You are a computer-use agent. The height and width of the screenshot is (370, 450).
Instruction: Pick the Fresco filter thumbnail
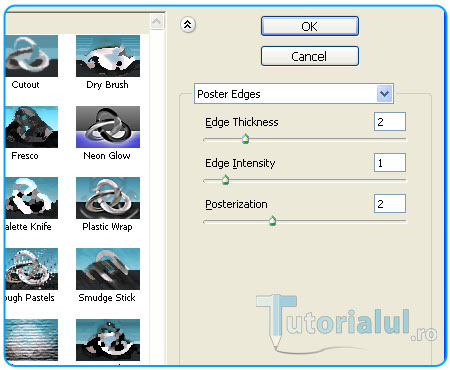pyautogui.click(x=32, y=127)
